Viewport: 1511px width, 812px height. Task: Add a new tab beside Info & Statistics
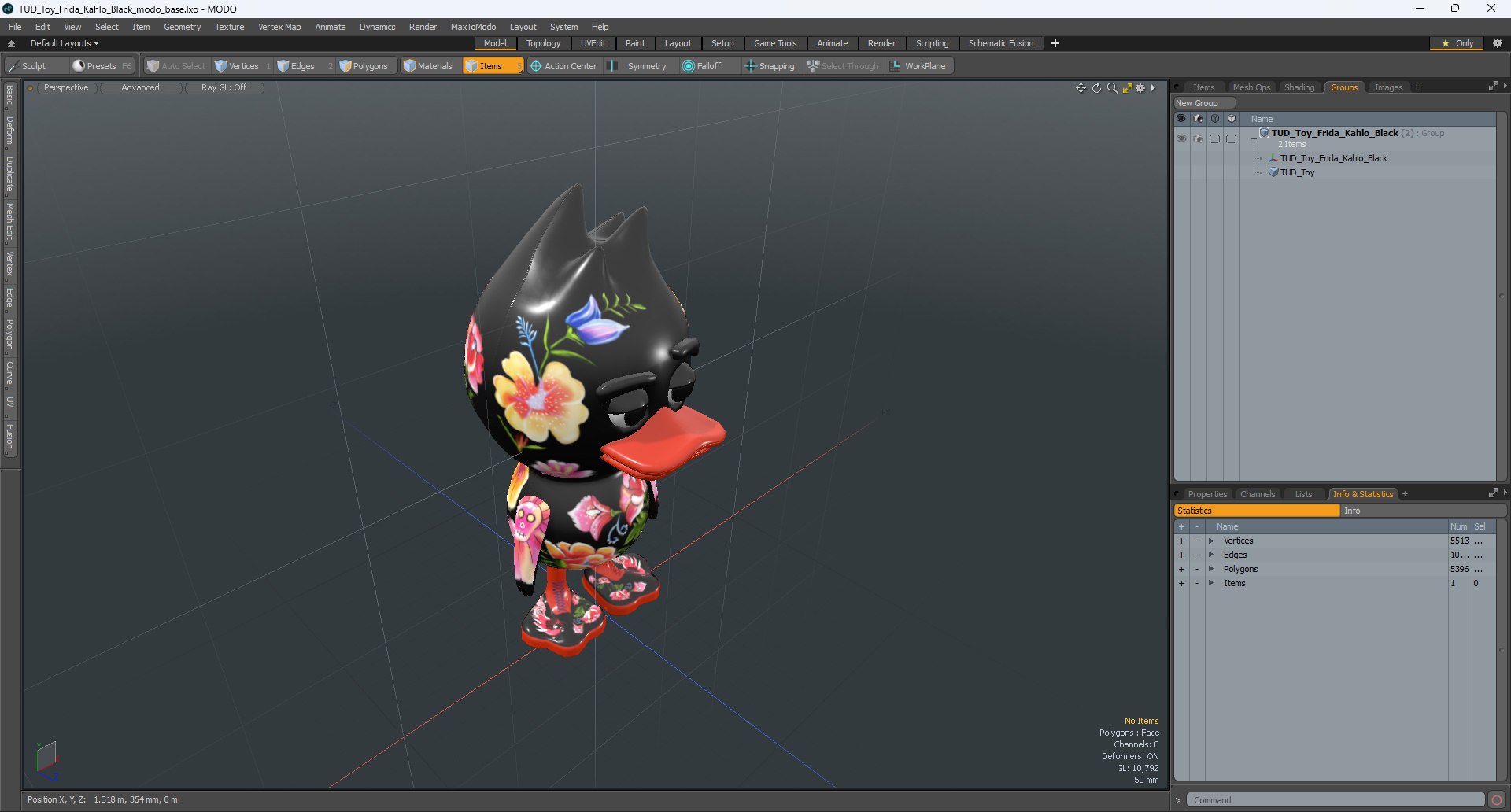pyautogui.click(x=1405, y=494)
